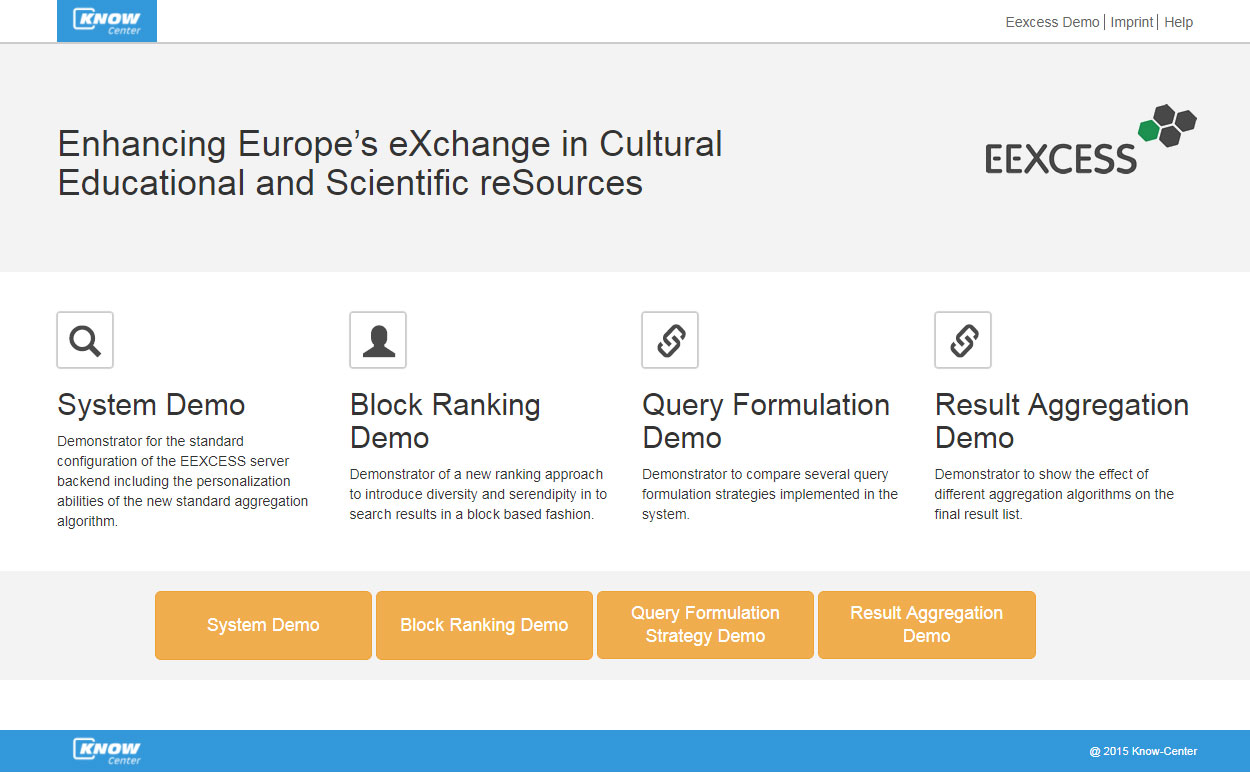Open the Eexcess Demo navigation link
Image resolution: width=1250 pixels, height=774 pixels.
1052,22
